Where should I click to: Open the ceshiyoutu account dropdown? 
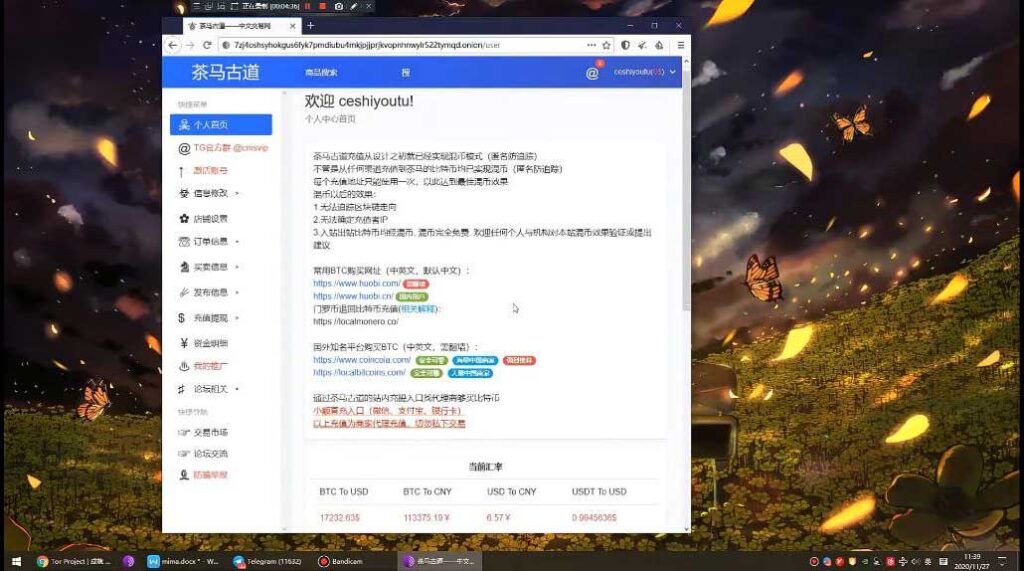pos(645,72)
